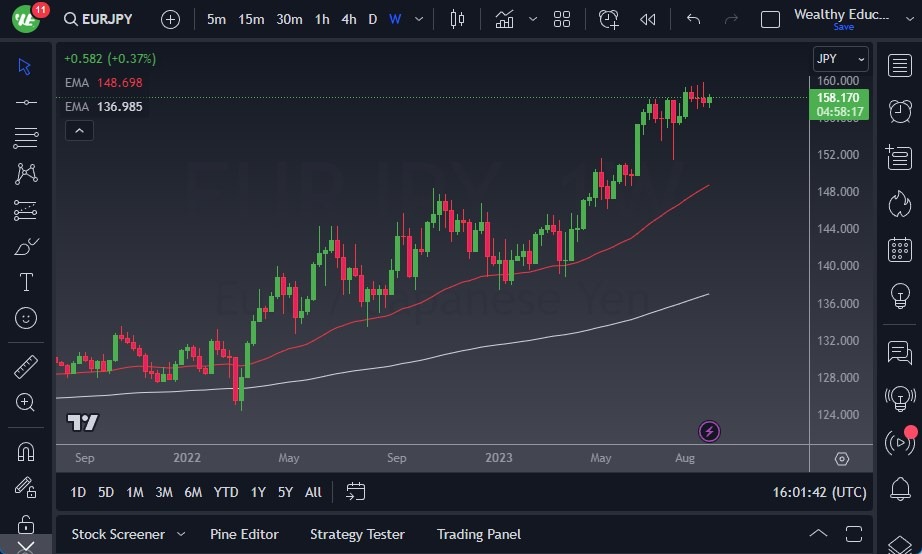Open the alerts alarm clock panel
Screen dimensions: 922x554
899,110
